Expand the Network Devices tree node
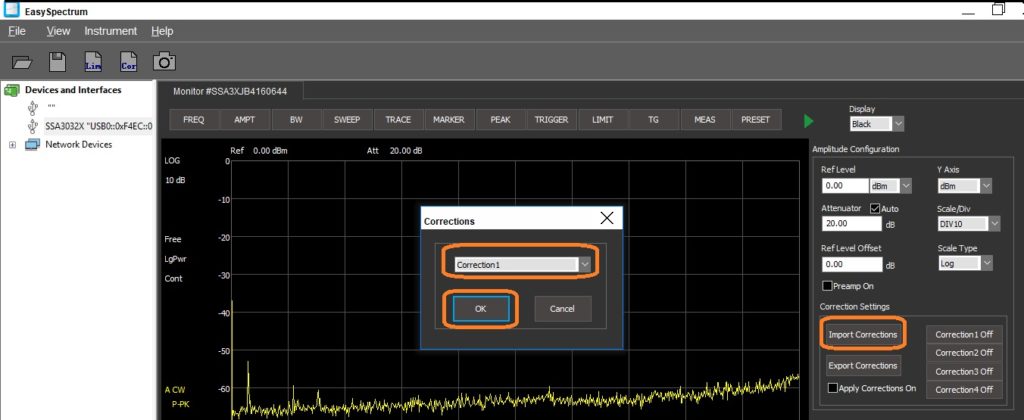 click(x=12, y=145)
